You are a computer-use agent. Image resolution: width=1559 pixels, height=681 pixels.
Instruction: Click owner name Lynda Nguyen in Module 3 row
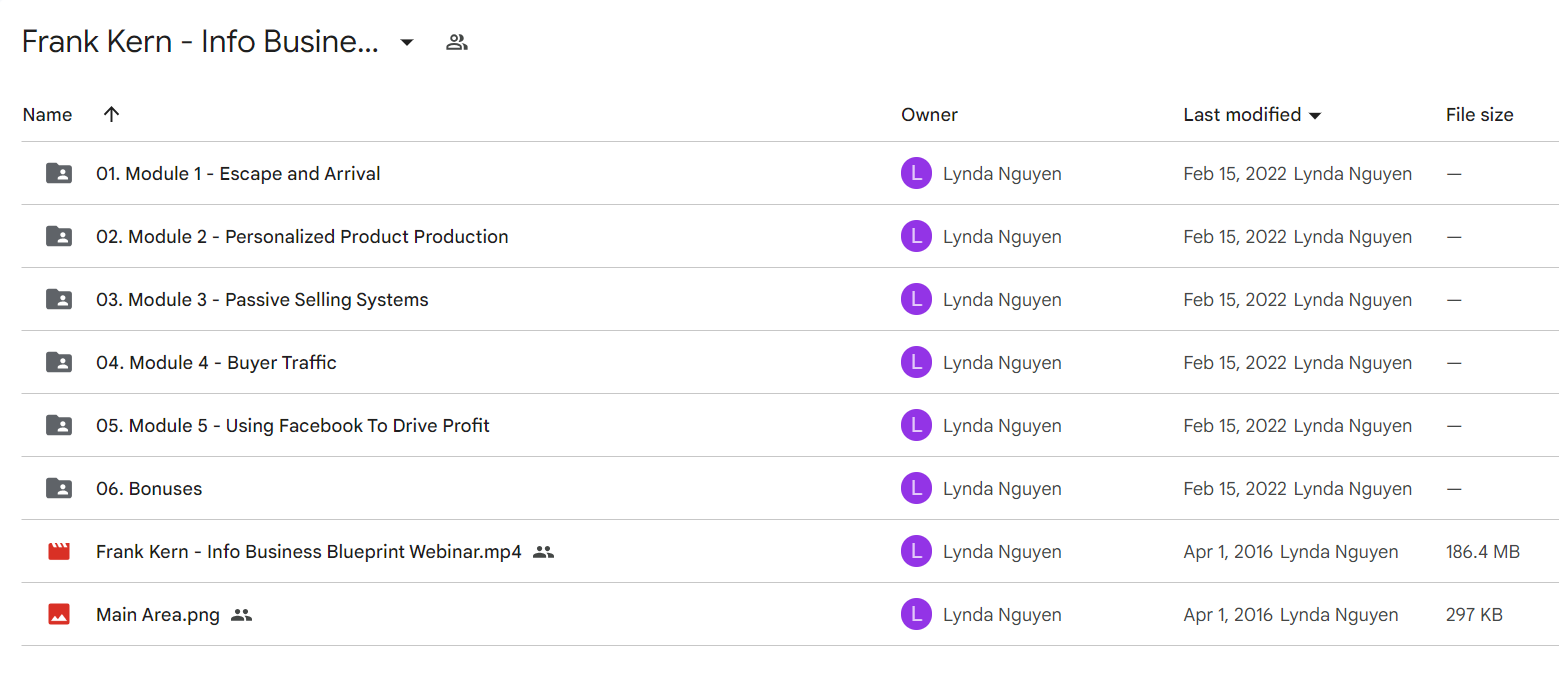click(1002, 300)
